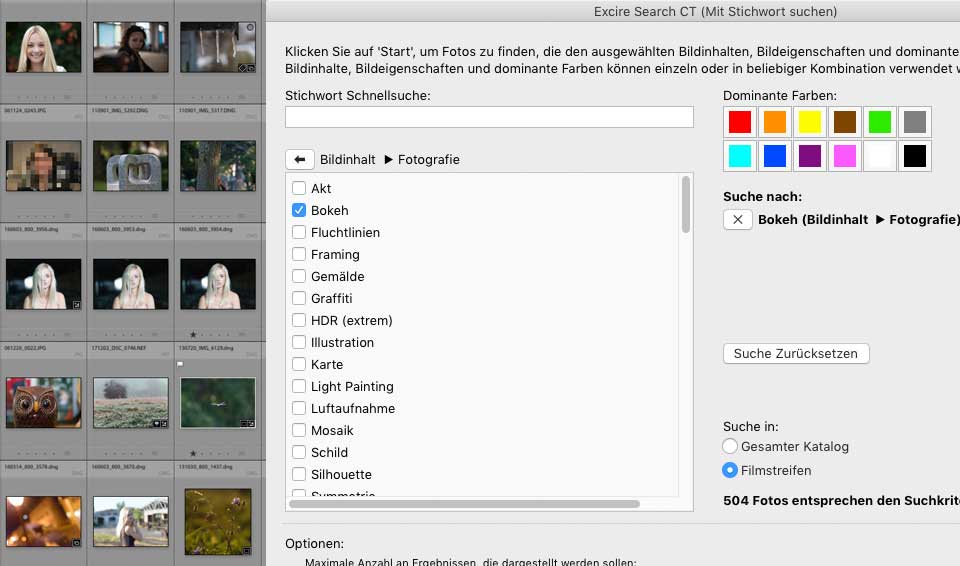Screen dimensions: 960x566
Task: Choose the pink dominant color swatch
Action: pos(845,156)
